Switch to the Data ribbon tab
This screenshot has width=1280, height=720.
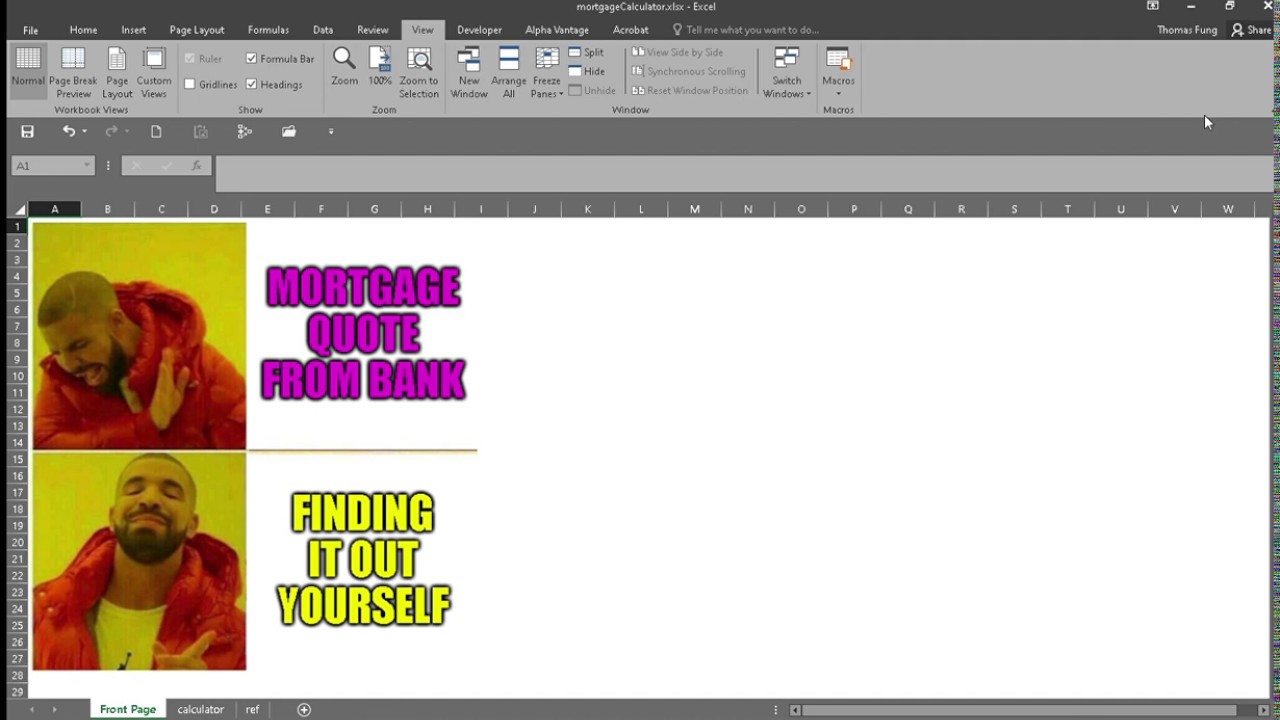click(x=323, y=30)
